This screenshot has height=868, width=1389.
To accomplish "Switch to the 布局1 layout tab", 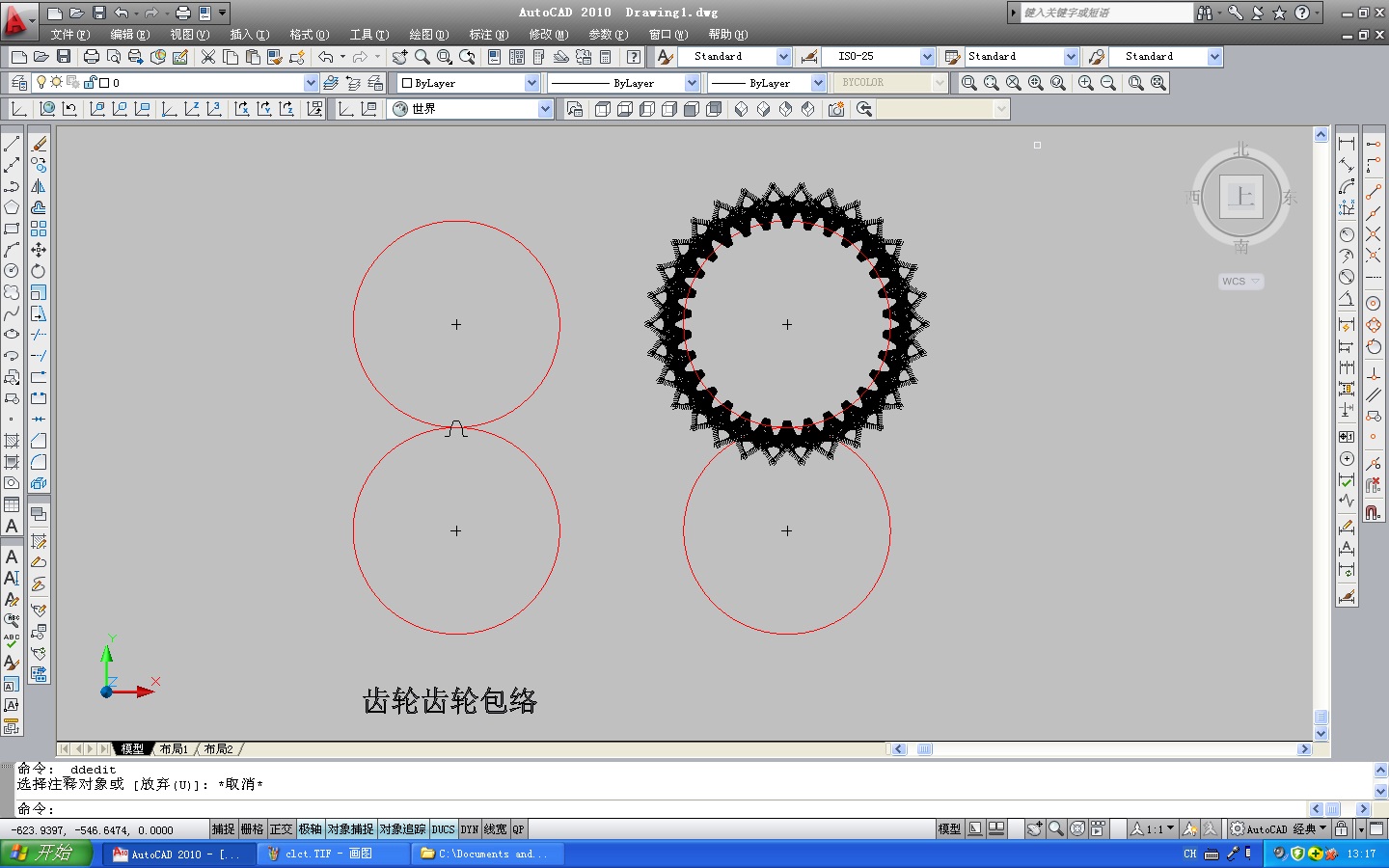I will [x=175, y=749].
